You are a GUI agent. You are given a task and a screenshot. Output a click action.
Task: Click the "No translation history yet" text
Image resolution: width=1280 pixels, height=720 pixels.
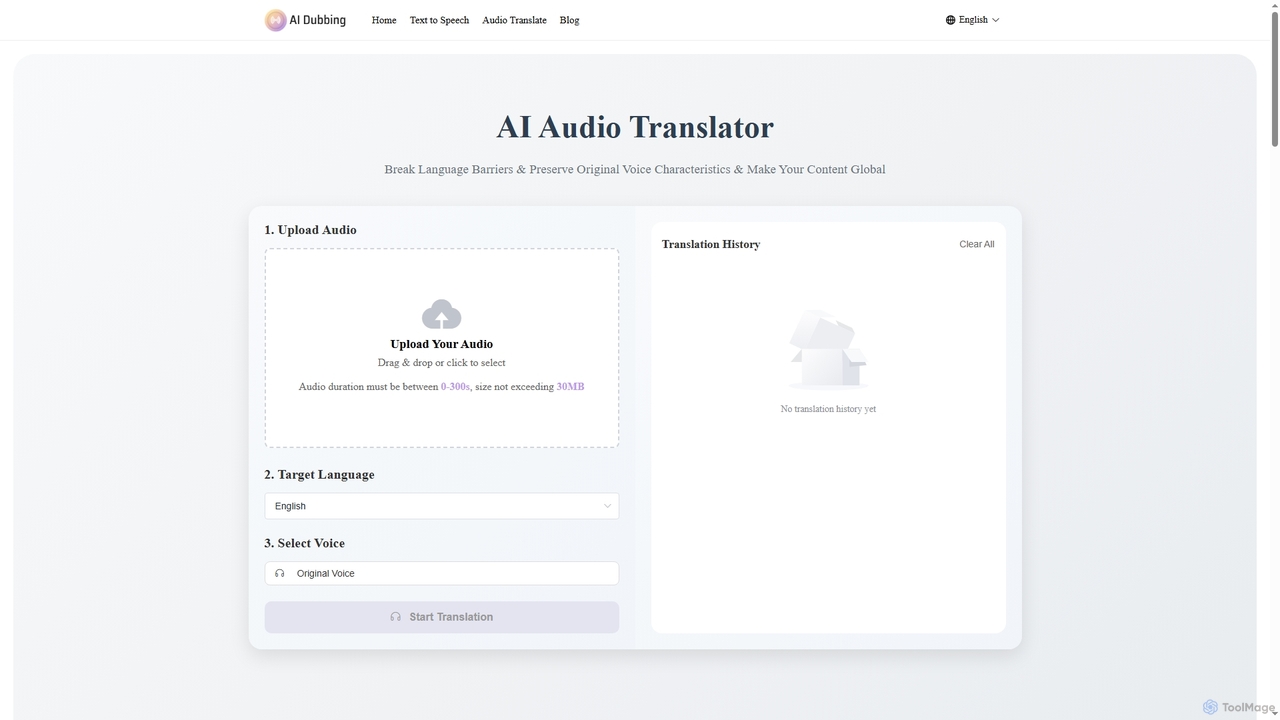[x=828, y=409]
